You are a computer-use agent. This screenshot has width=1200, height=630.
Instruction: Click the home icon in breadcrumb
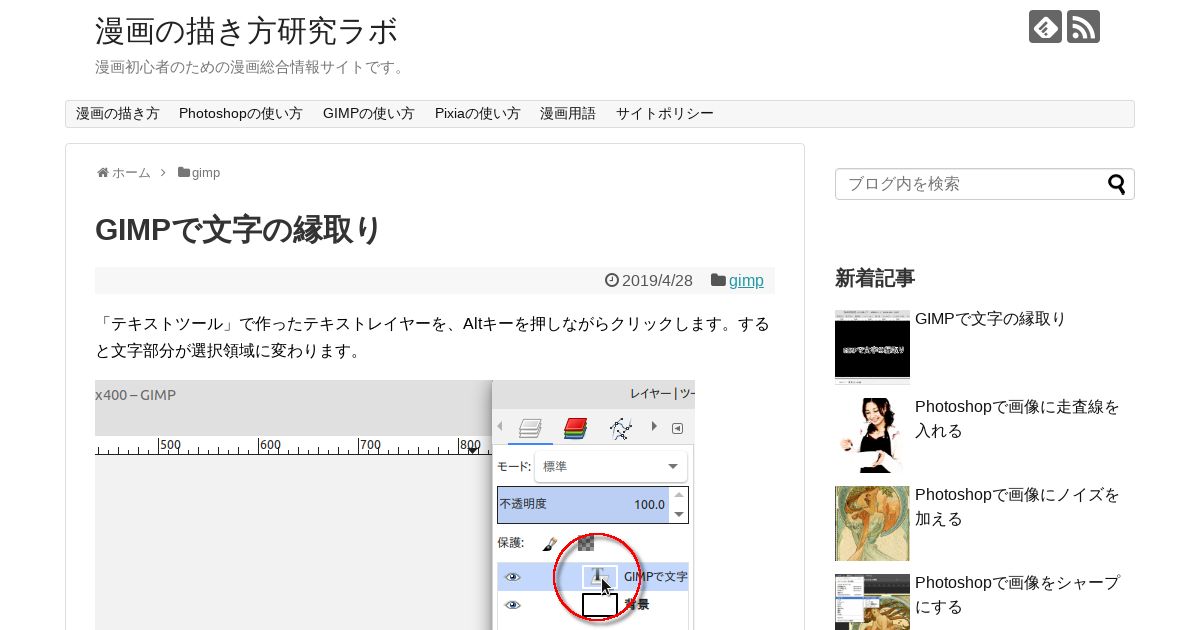click(102, 172)
